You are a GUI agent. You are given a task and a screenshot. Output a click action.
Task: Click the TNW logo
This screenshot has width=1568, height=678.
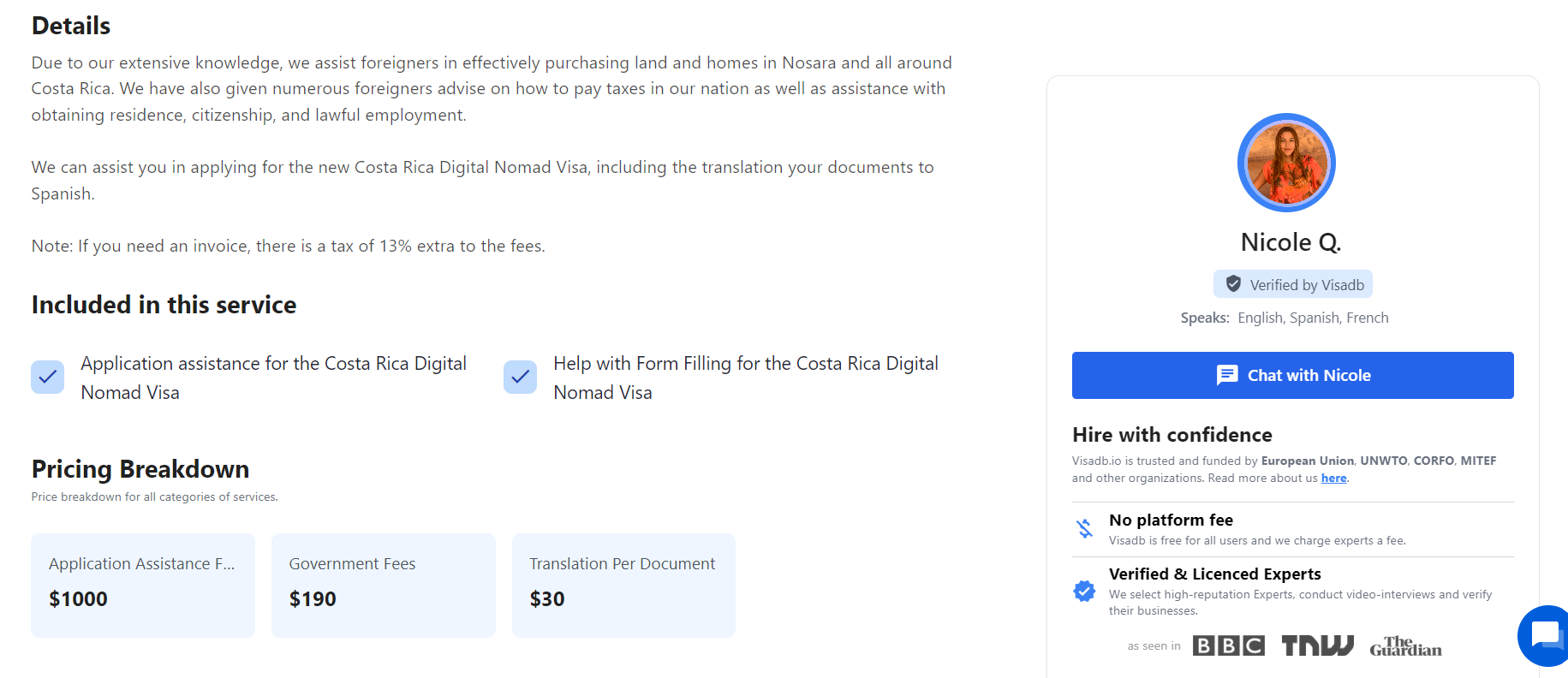tap(1317, 645)
